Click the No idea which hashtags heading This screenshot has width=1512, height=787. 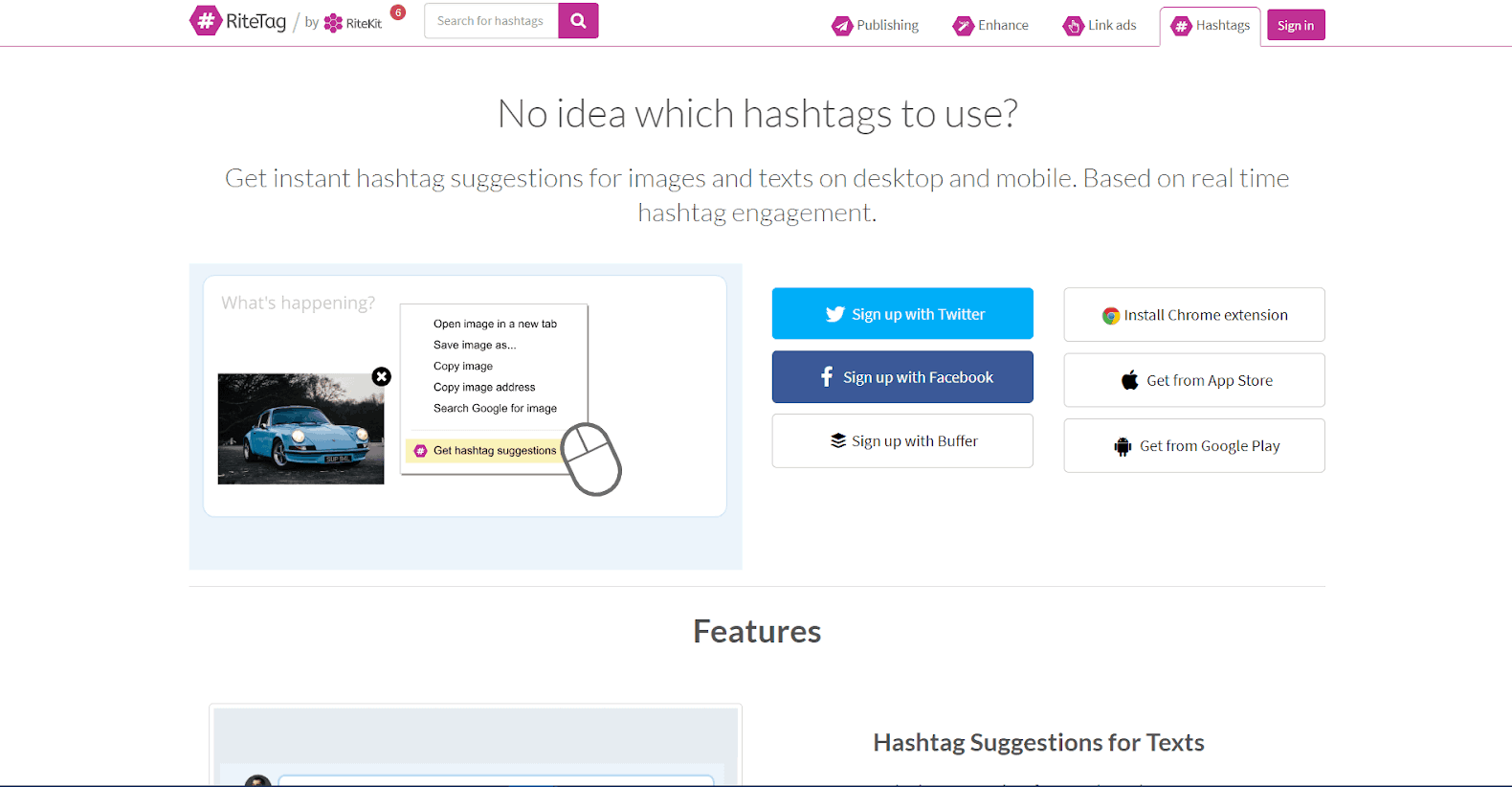[x=757, y=114]
